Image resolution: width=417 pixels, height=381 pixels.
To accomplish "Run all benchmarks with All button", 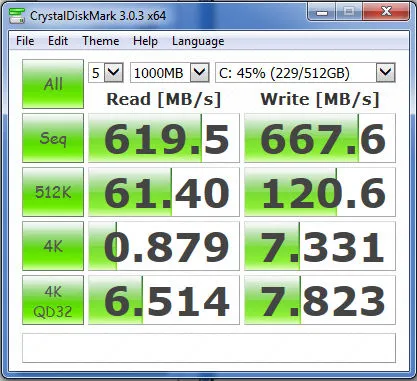I will coord(53,84).
